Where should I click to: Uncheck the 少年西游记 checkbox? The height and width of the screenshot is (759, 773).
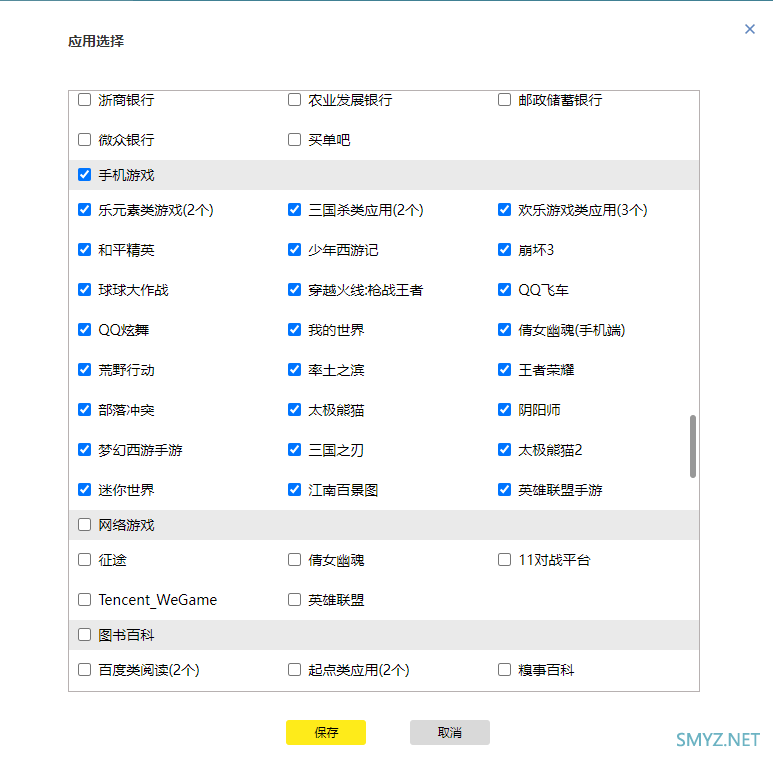pos(294,250)
